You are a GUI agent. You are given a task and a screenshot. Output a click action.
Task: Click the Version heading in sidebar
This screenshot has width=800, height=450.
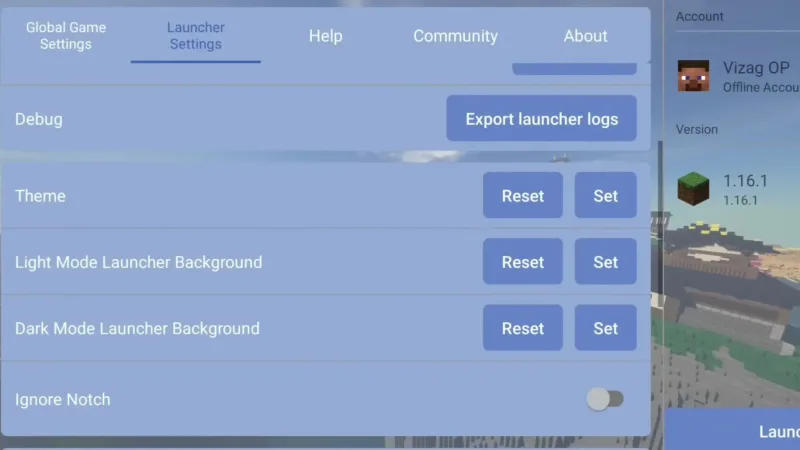tap(696, 129)
